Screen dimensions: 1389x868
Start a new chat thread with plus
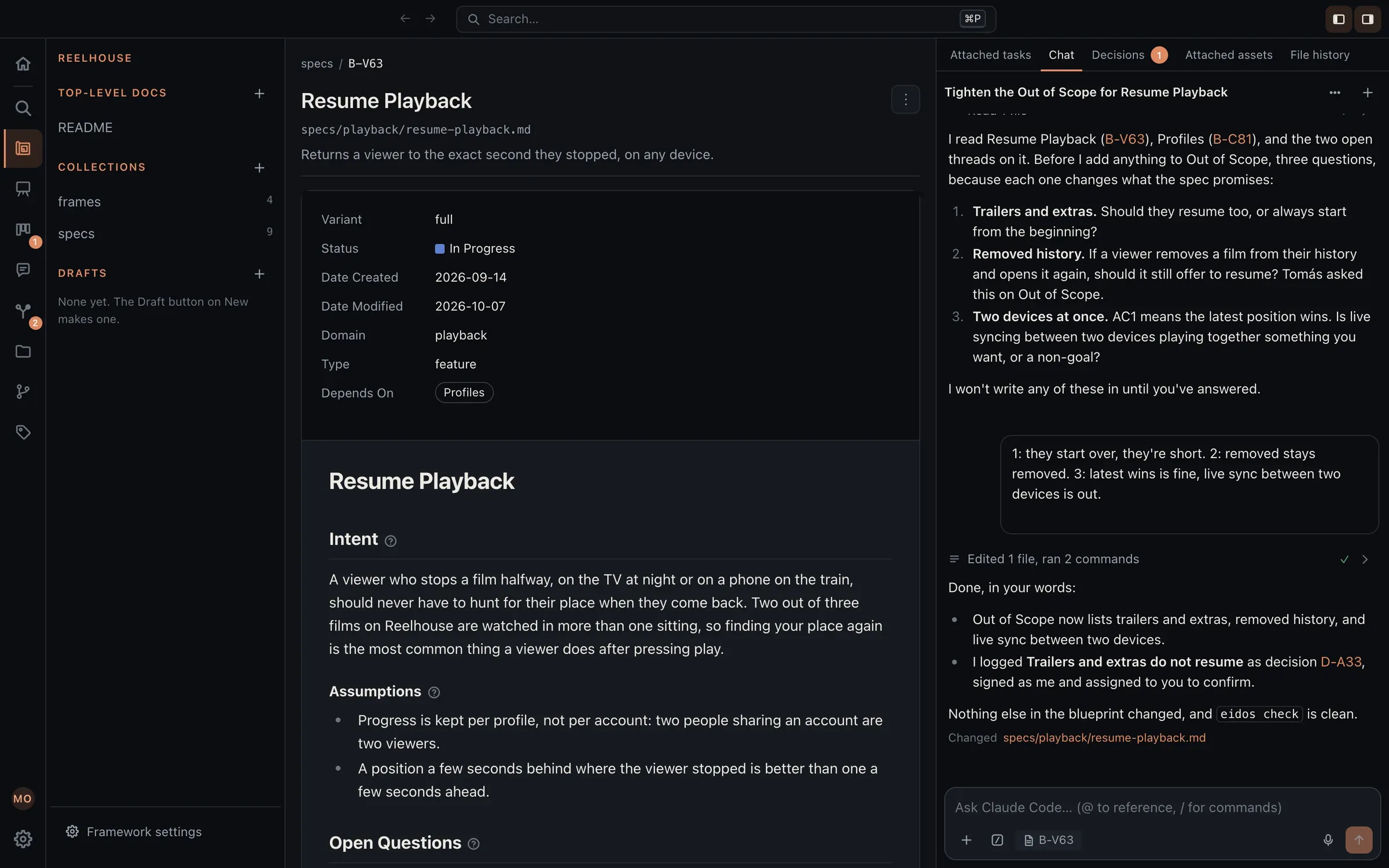pos(1368,93)
